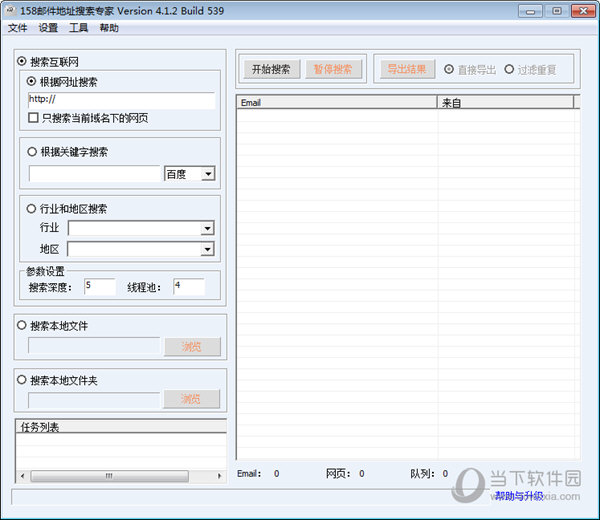The width and height of the screenshot is (600, 520).
Task: Open the 设置 menu
Action: [48, 28]
